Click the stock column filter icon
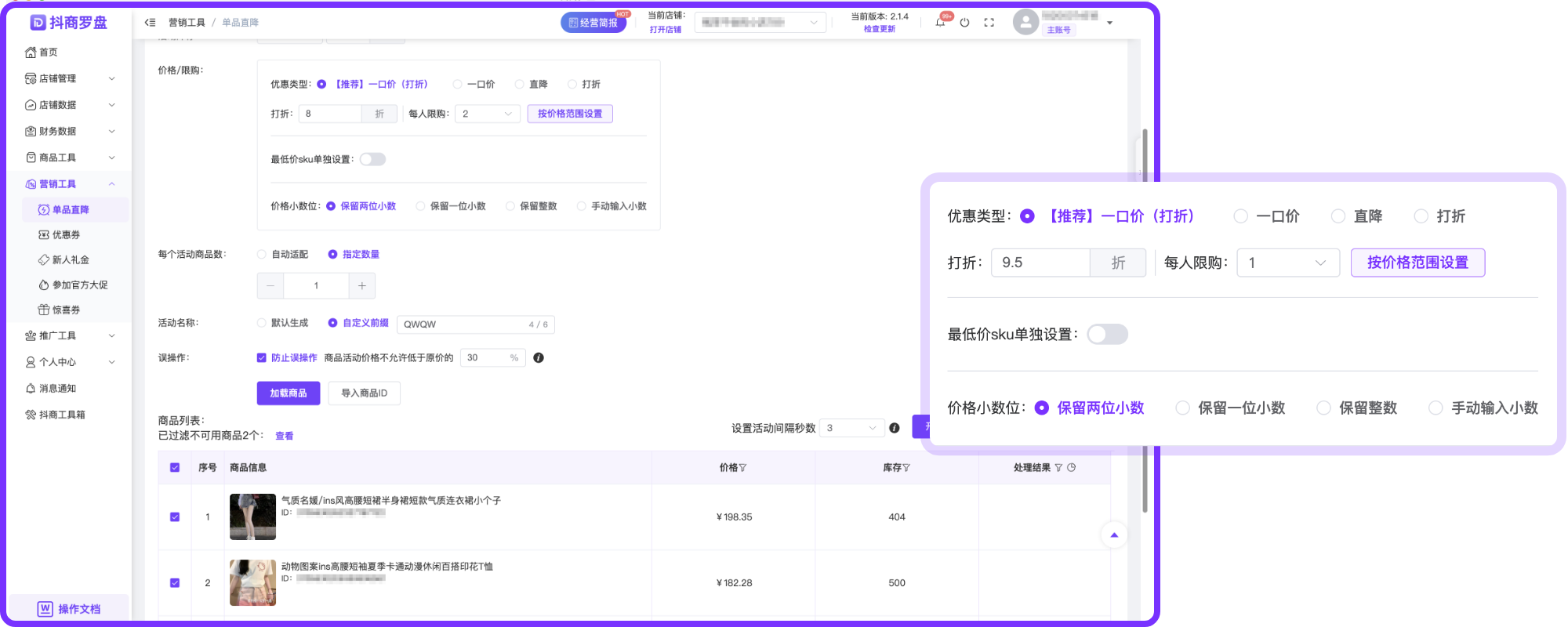This screenshot has width=1568, height=627. [906, 468]
